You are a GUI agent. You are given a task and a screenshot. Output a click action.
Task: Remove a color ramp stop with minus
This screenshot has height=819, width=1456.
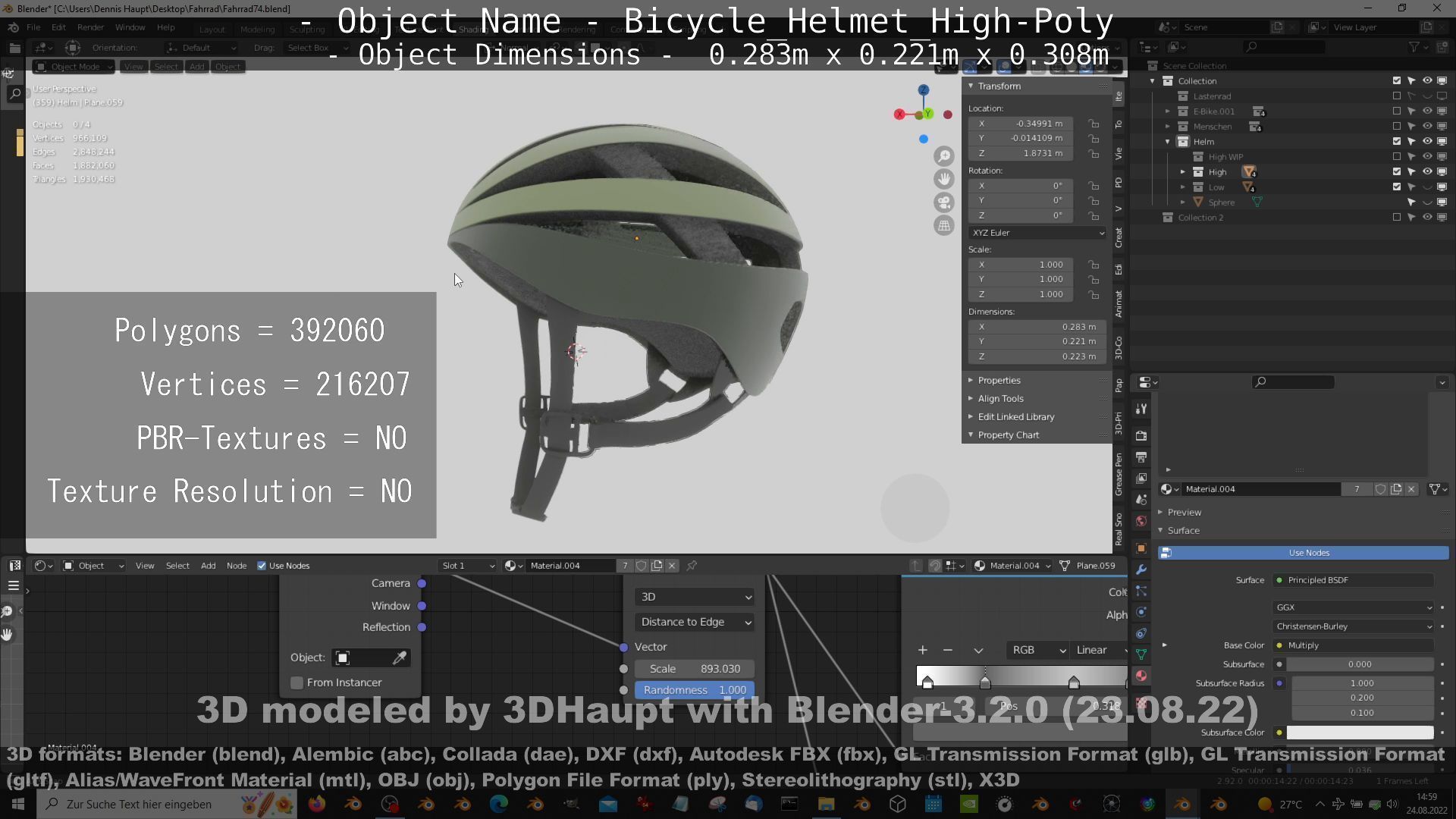[x=948, y=650]
